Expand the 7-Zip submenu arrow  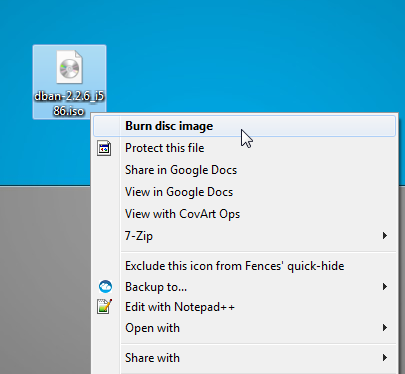[385, 236]
